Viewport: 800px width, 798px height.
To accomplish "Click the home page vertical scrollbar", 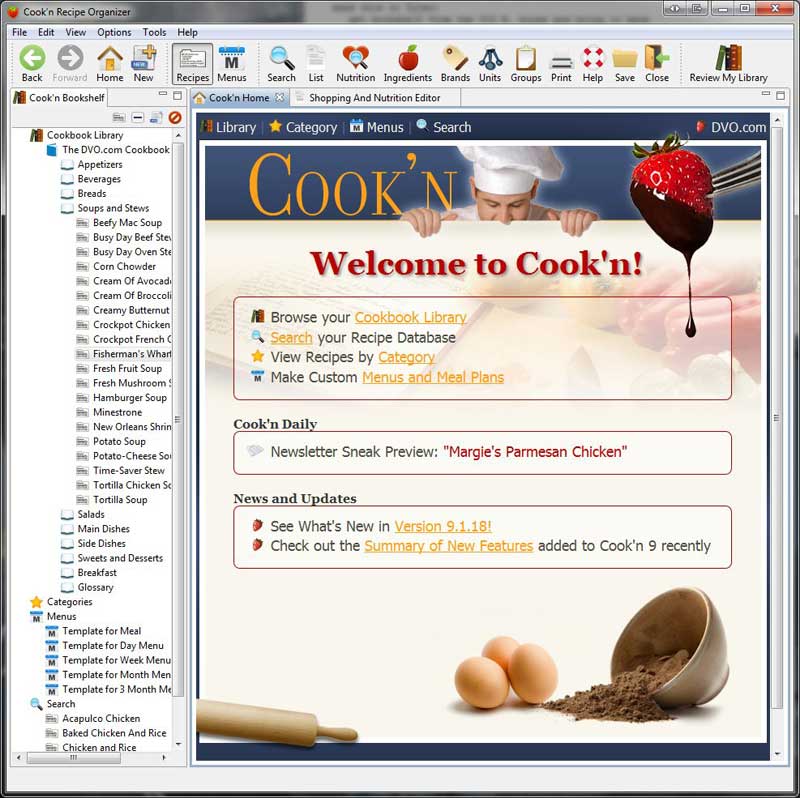I will coord(777,416).
